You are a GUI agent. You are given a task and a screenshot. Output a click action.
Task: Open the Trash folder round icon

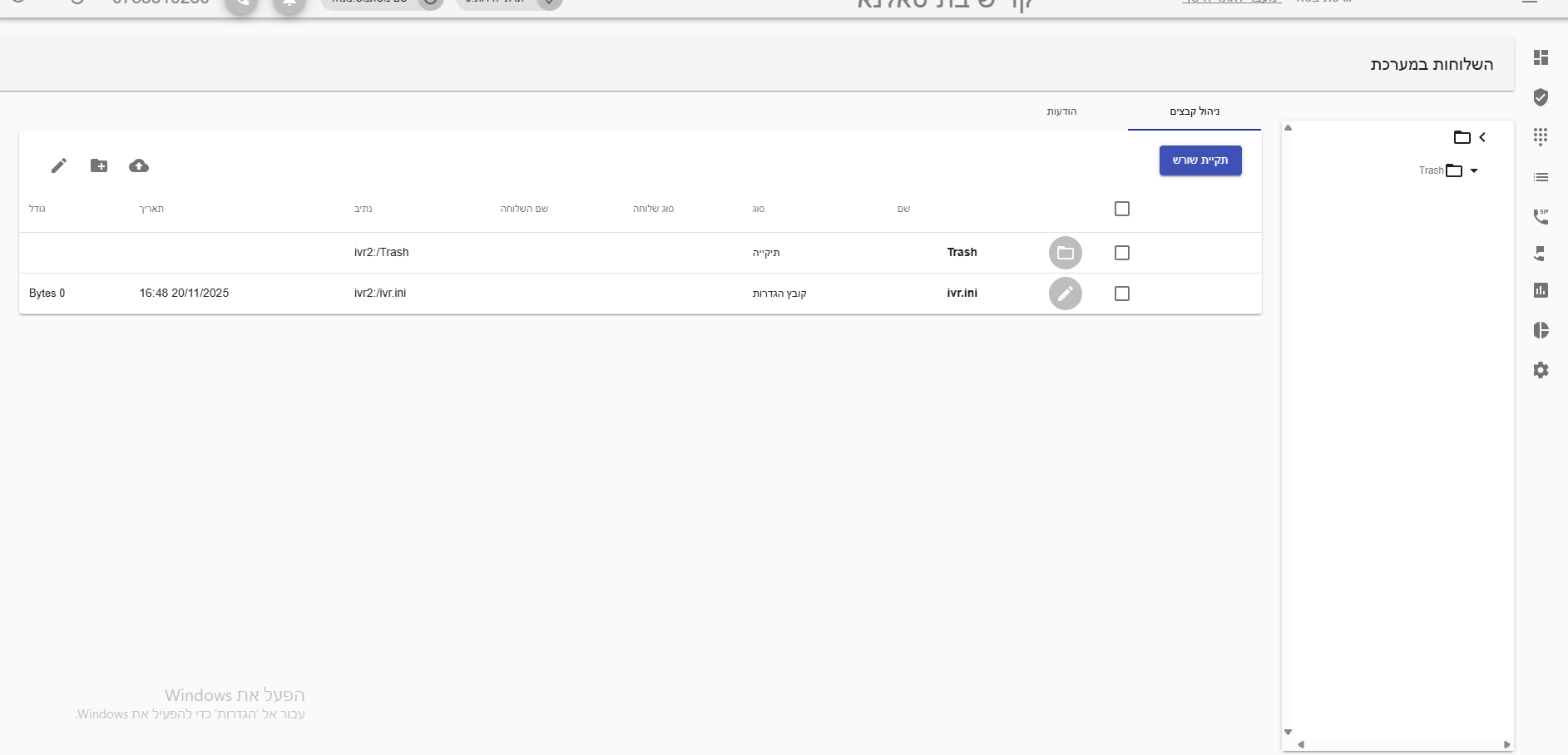click(x=1065, y=253)
